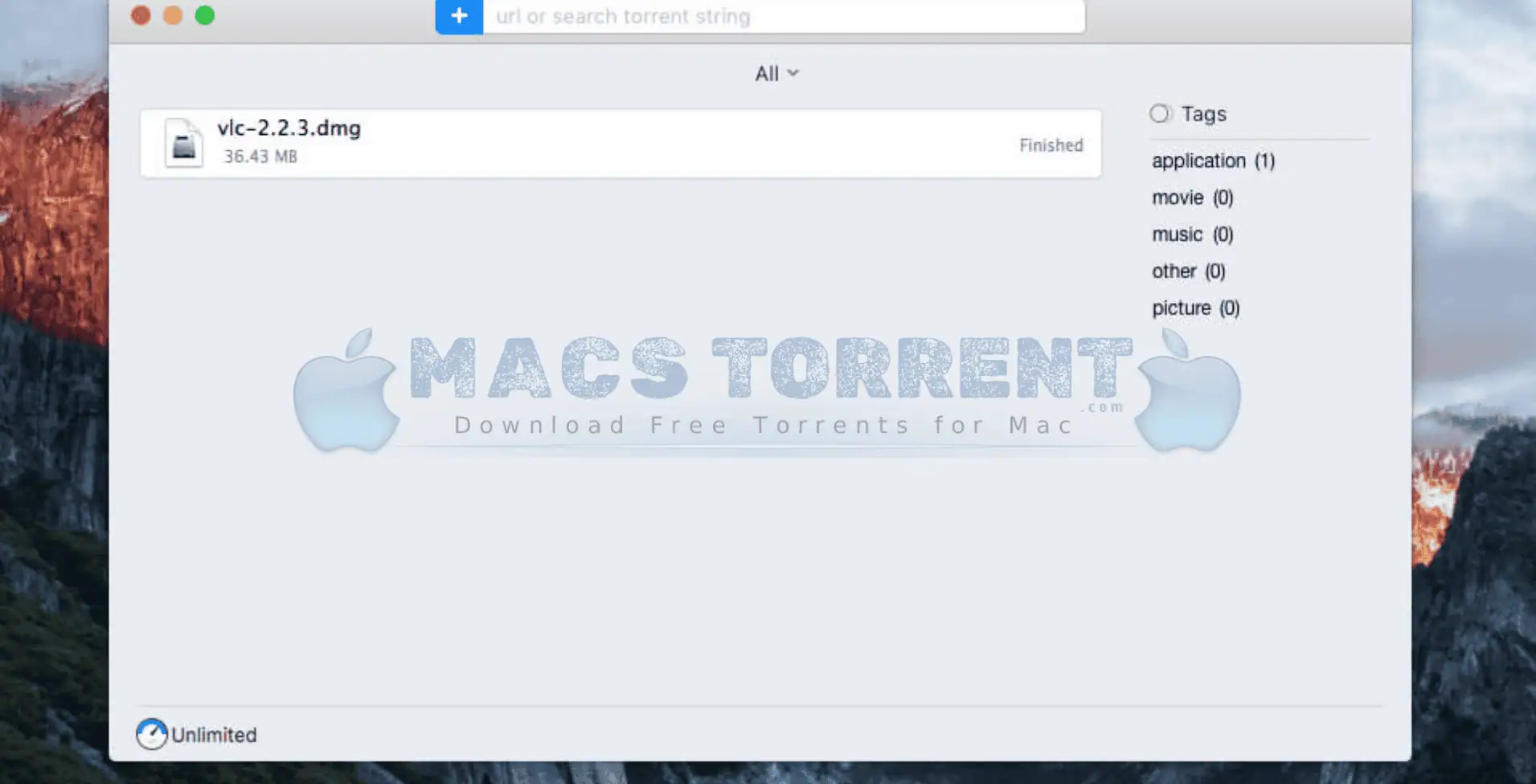Maximize the window with green button
Image resolution: width=1536 pixels, height=784 pixels.
click(205, 15)
